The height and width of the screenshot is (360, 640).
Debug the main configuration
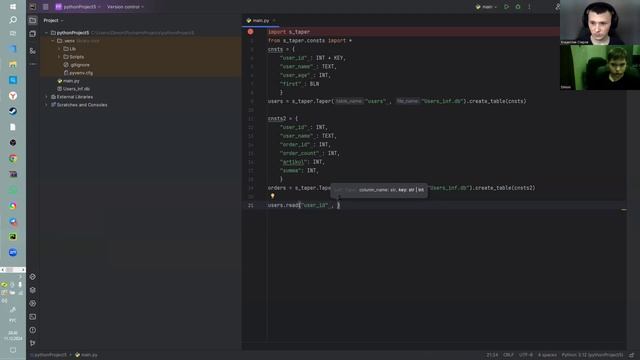click(x=518, y=7)
